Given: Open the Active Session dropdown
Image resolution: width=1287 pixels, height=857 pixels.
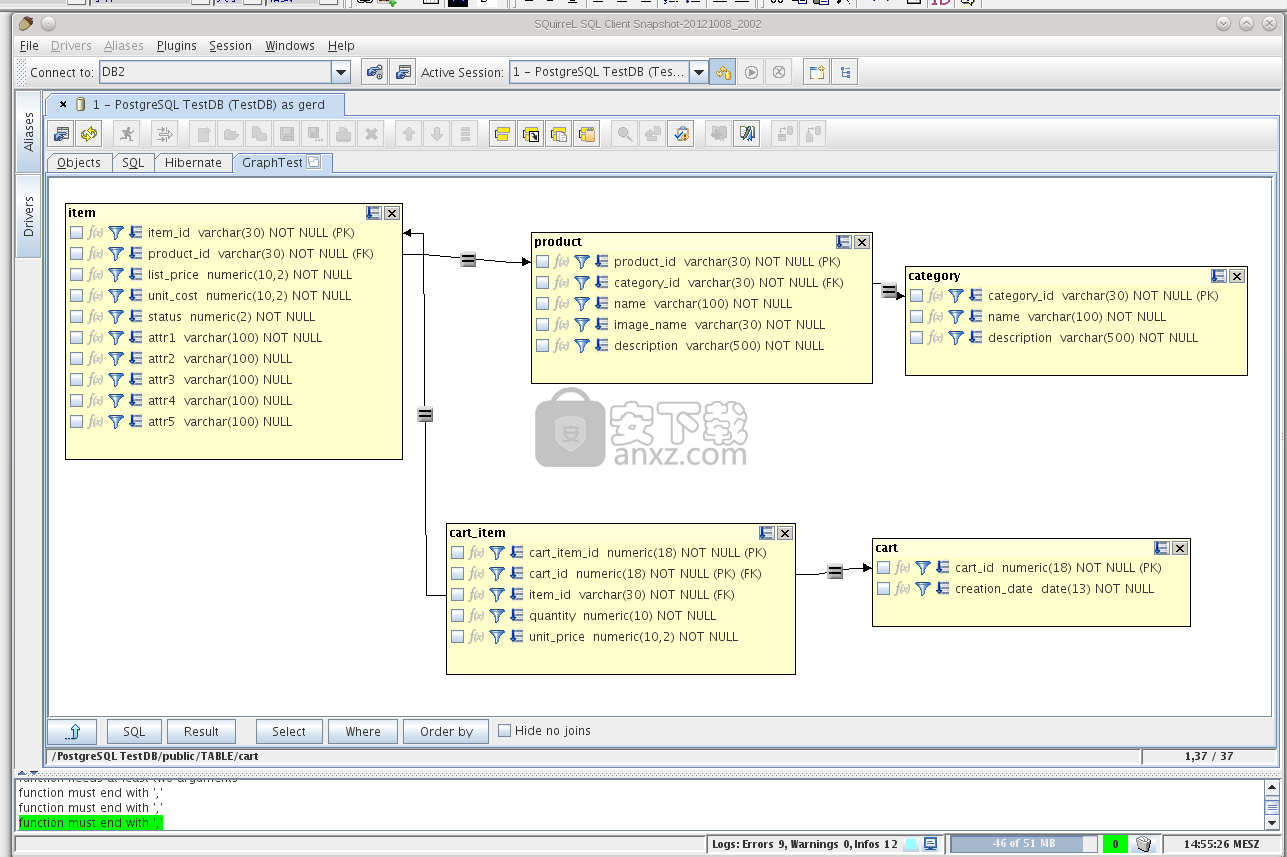Looking at the screenshot, I should 698,72.
